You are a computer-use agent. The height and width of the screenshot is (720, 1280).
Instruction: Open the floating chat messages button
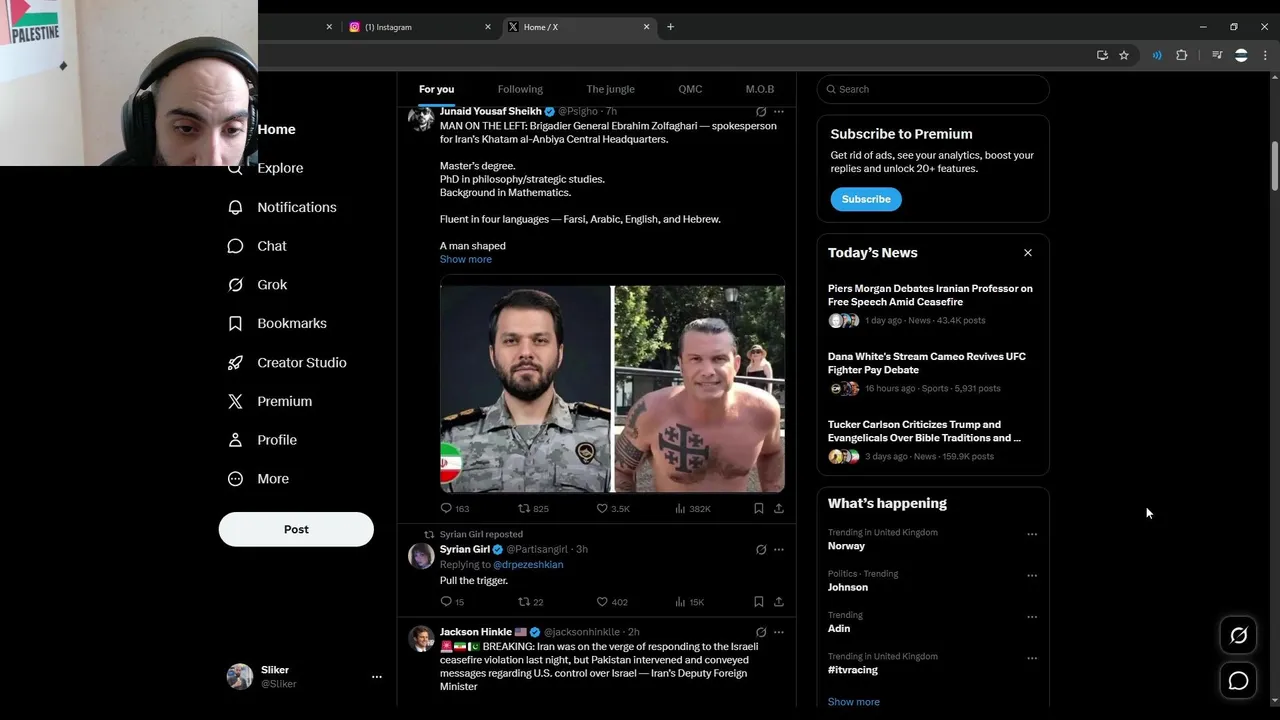[x=1238, y=681]
